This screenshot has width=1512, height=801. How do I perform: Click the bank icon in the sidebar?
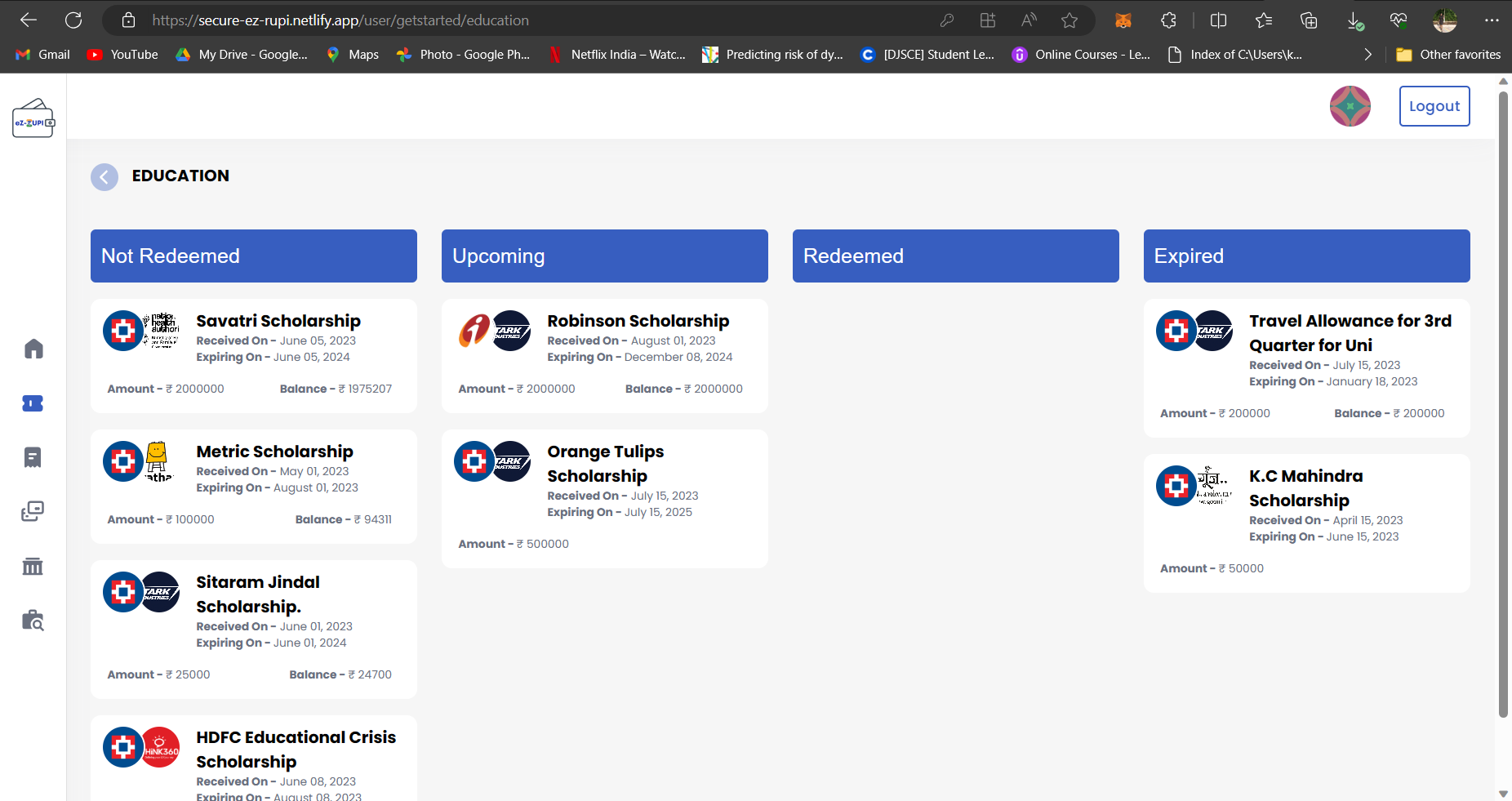[x=33, y=566]
